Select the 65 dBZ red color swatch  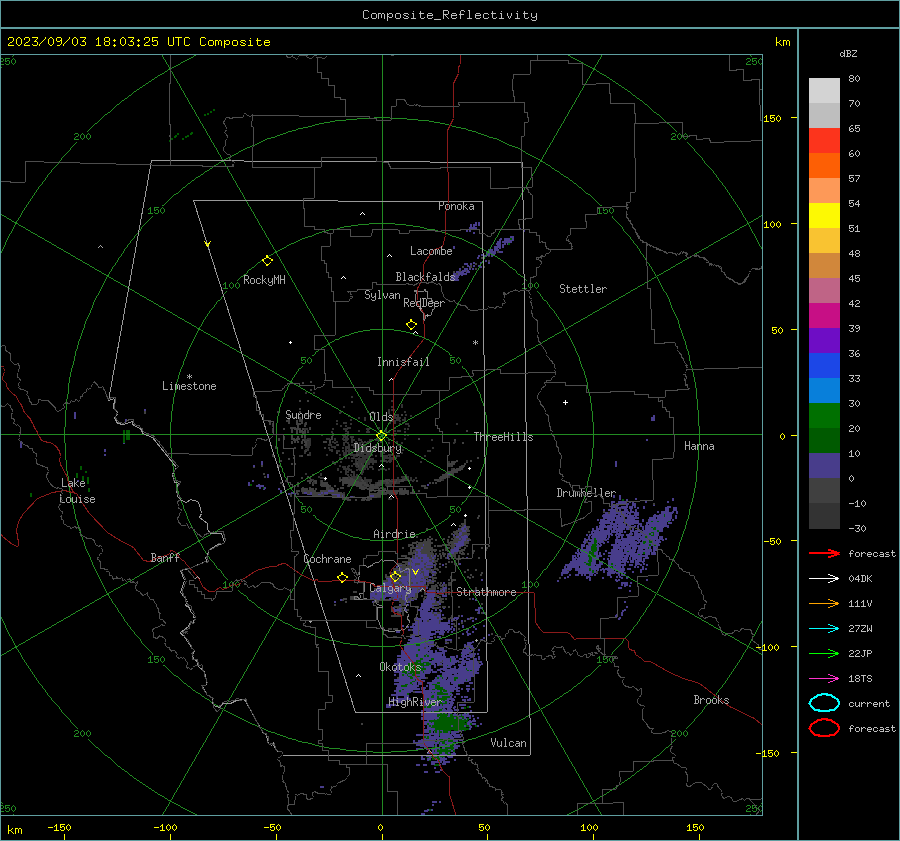[824, 140]
